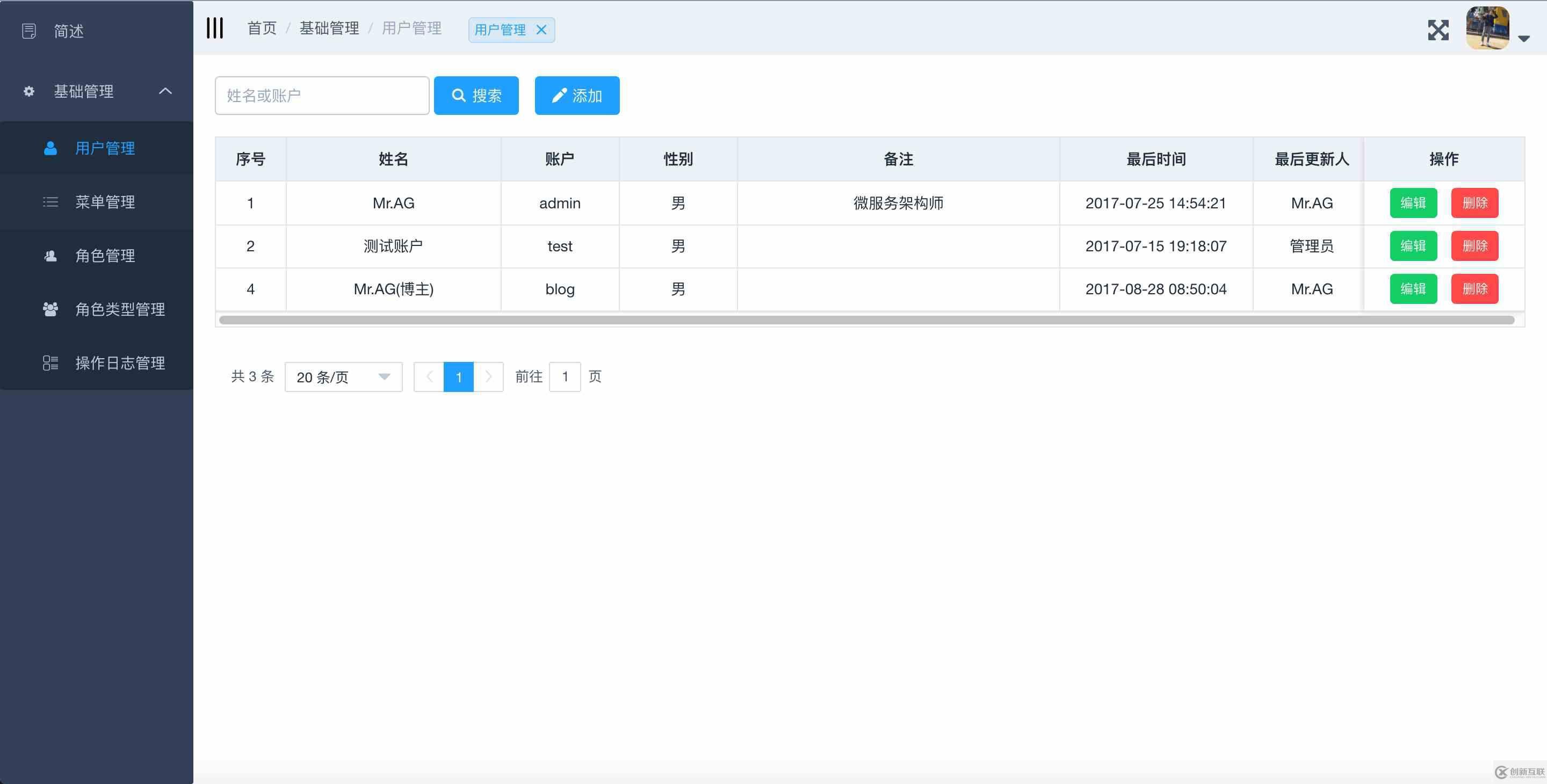This screenshot has height=784, width=1547.
Task: Open 角色管理 in the sidebar
Action: [x=97, y=256]
